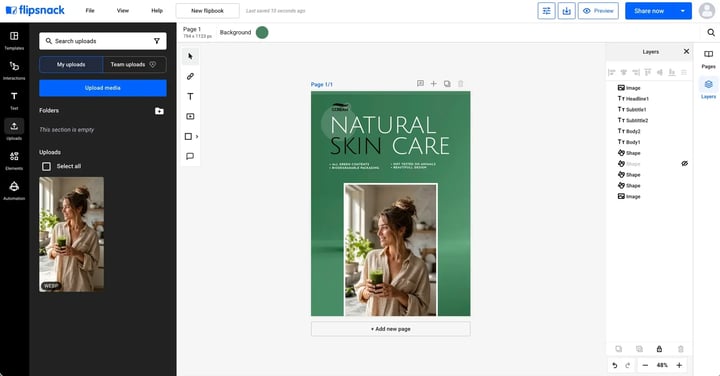
Task: Click the distribute spacing icon in Layers panel
Action: 684,73
